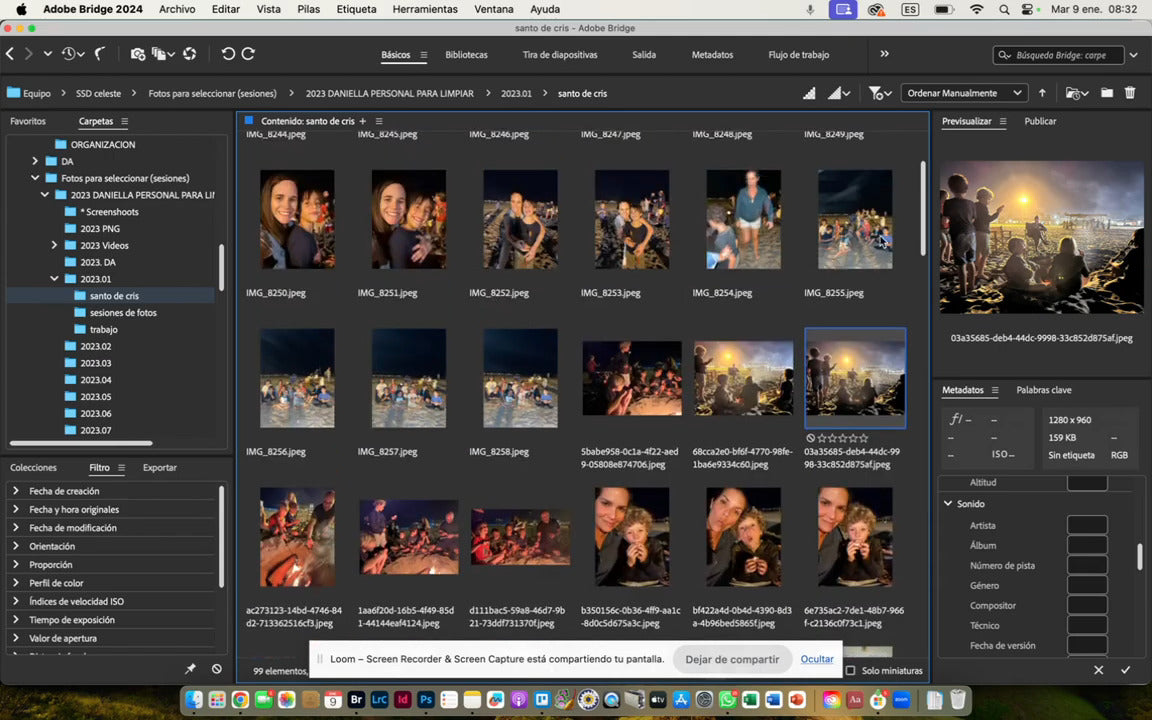
Task: Select the IMG_8254.jpeg thumbnail
Action: pos(743,219)
